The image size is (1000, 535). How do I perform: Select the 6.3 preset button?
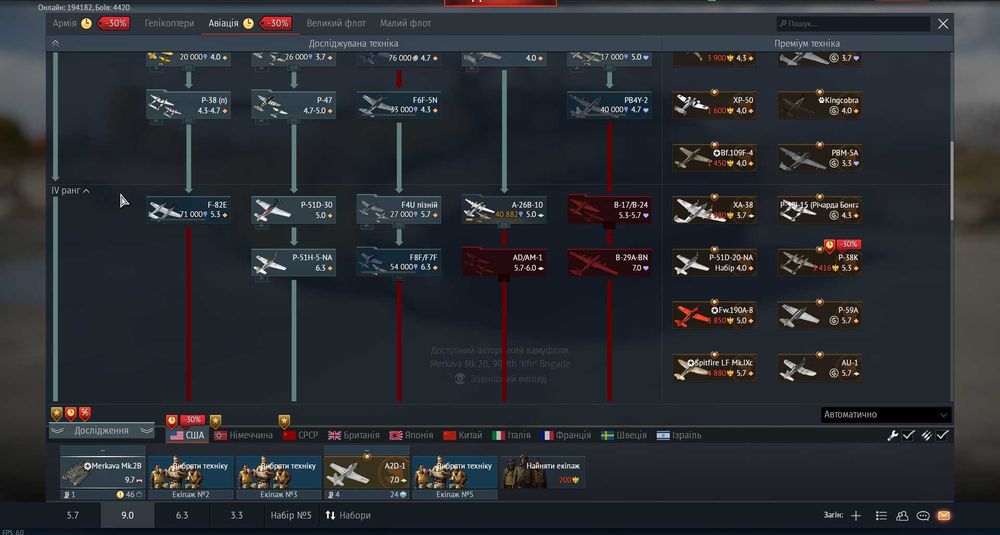pos(182,515)
